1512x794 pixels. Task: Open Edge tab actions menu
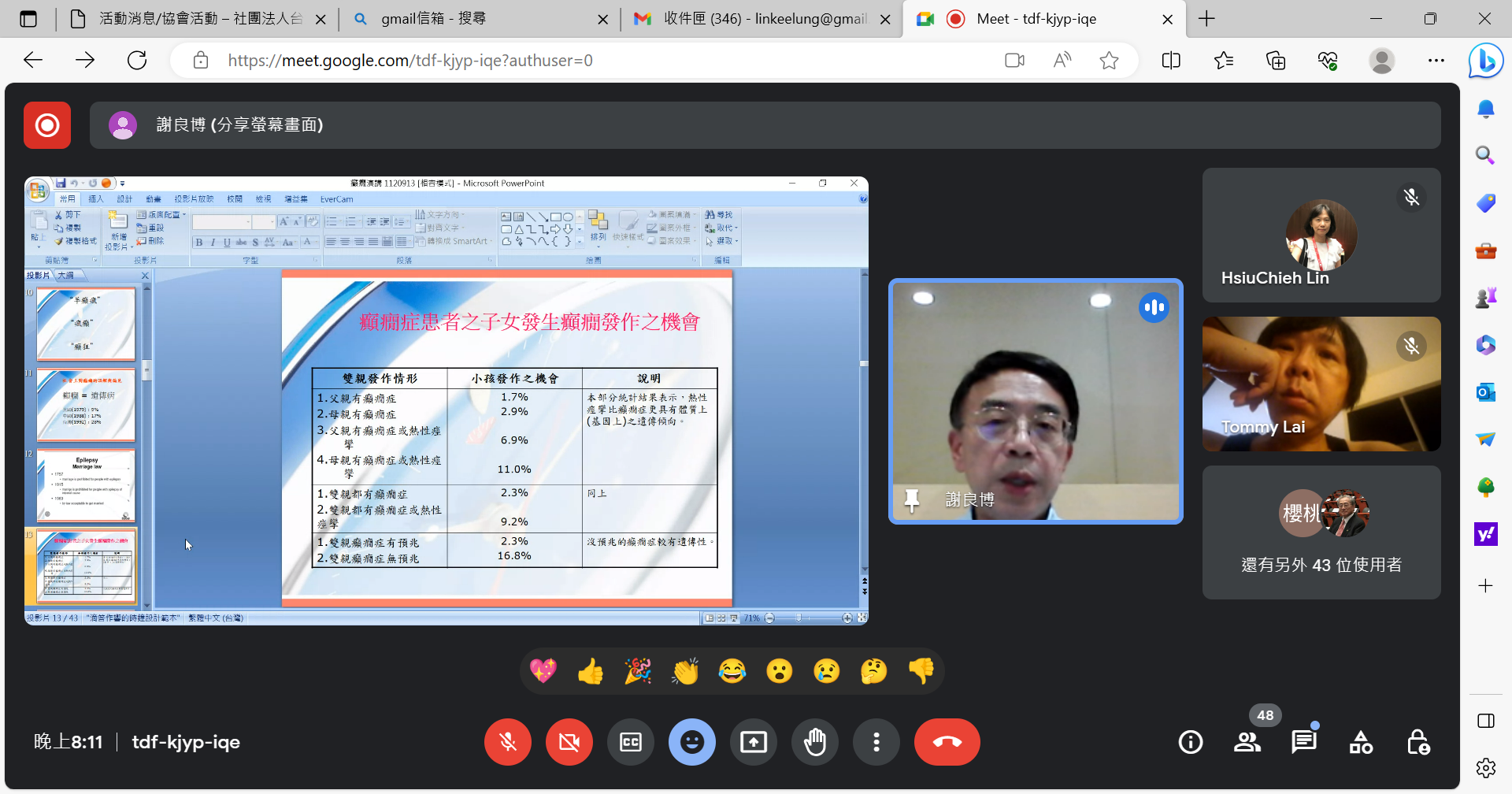(x=28, y=19)
